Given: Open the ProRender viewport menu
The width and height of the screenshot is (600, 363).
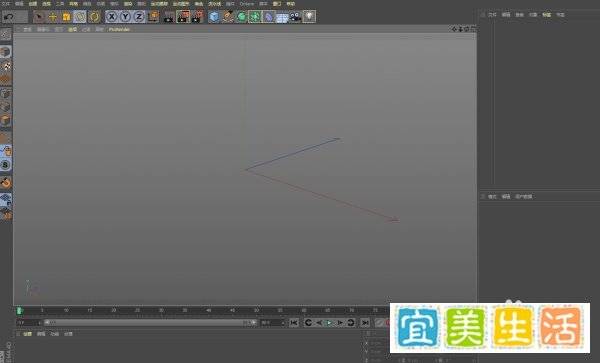Looking at the screenshot, I should pyautogui.click(x=119, y=29).
